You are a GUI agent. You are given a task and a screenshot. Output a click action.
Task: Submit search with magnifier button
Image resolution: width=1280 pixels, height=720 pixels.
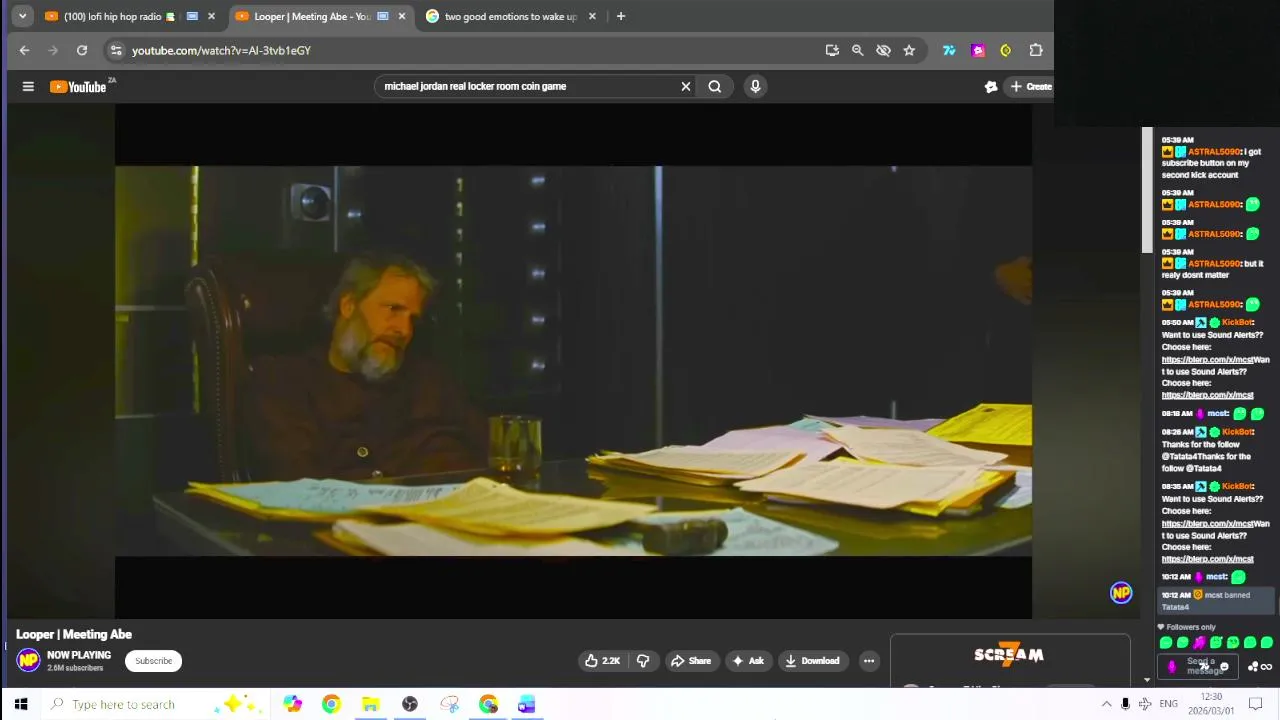pos(714,86)
